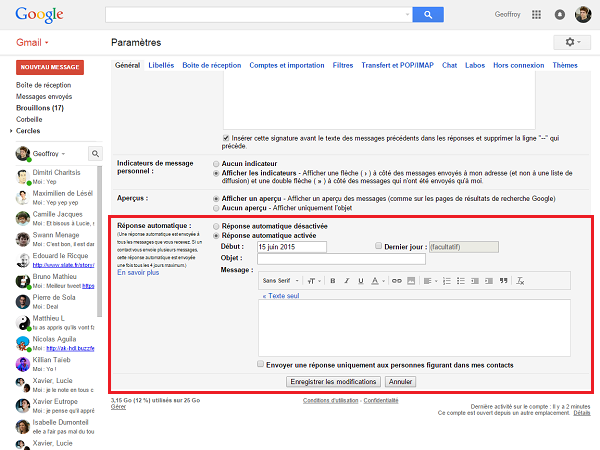
Task: Switch to the Boîte de réception settings tab
Action: click(x=212, y=65)
